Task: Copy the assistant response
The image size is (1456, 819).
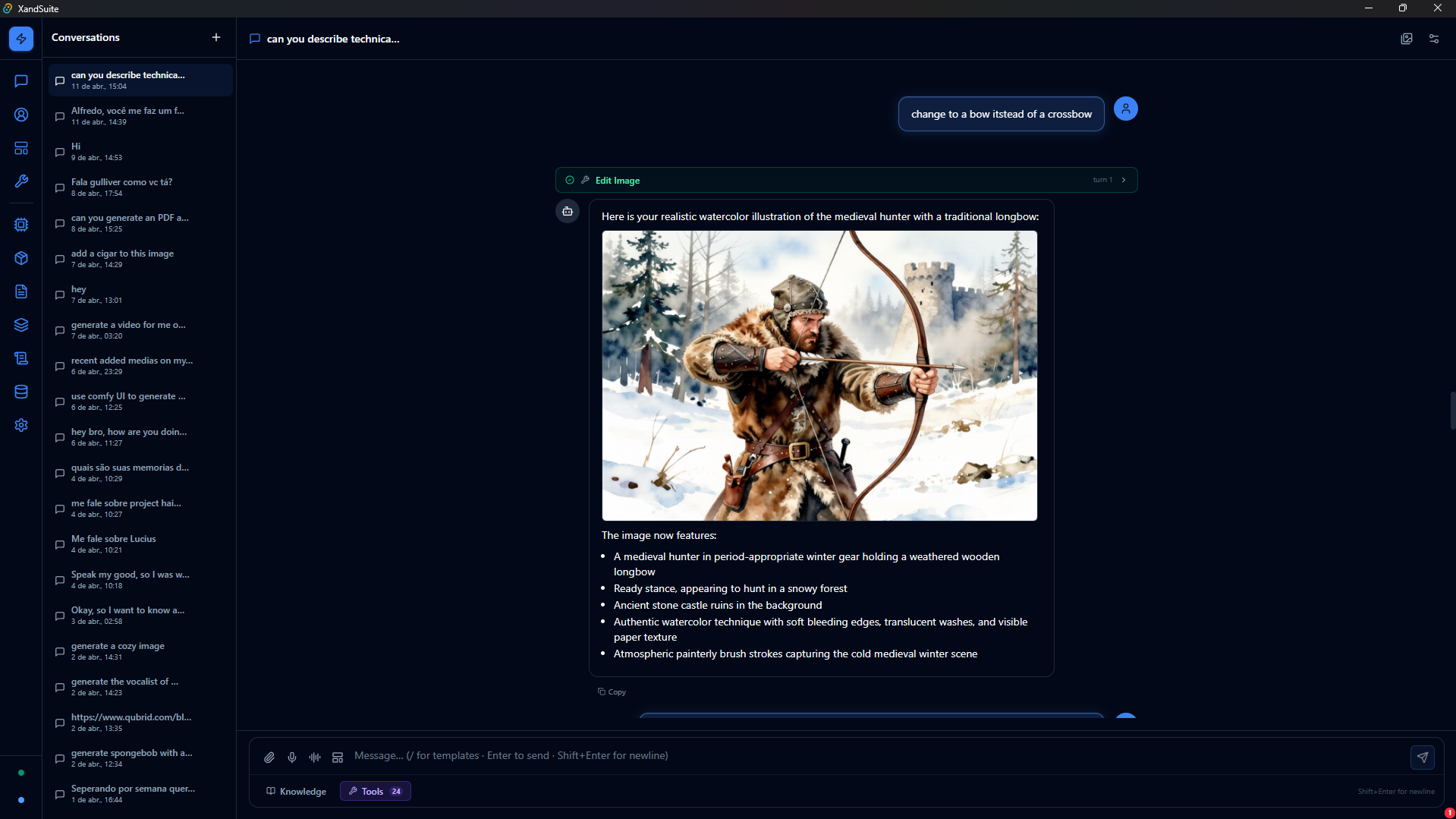Action: point(612,691)
